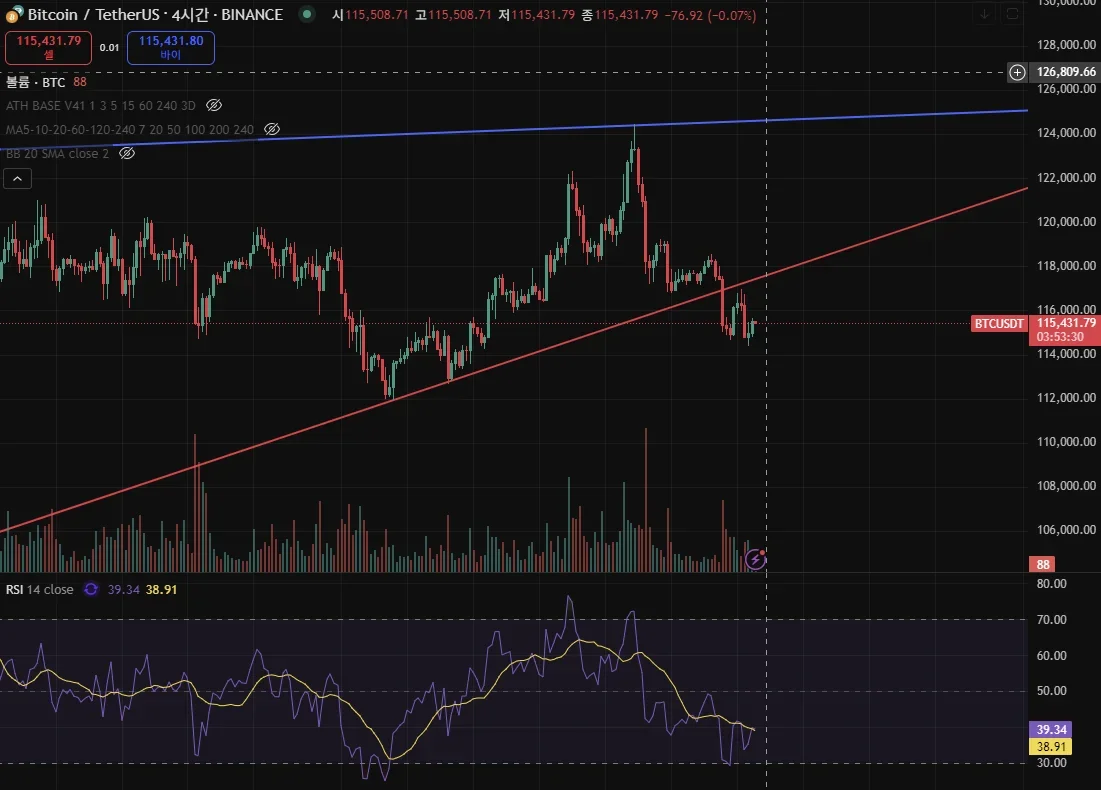Click the change value −76.92 (−0.07%)
1101x790 pixels.
[710, 15]
